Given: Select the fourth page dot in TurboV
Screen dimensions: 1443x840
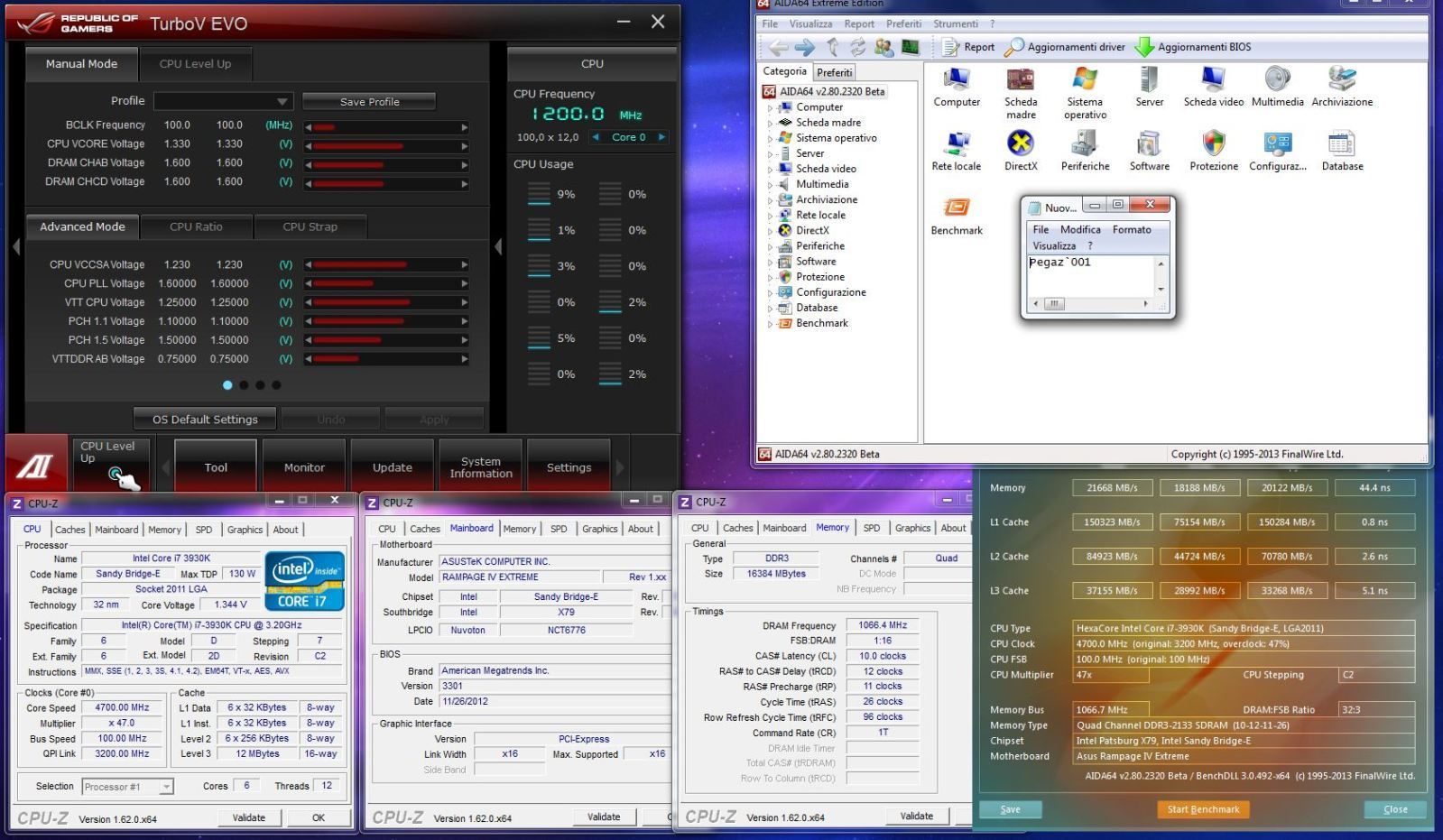Looking at the screenshot, I should point(276,385).
